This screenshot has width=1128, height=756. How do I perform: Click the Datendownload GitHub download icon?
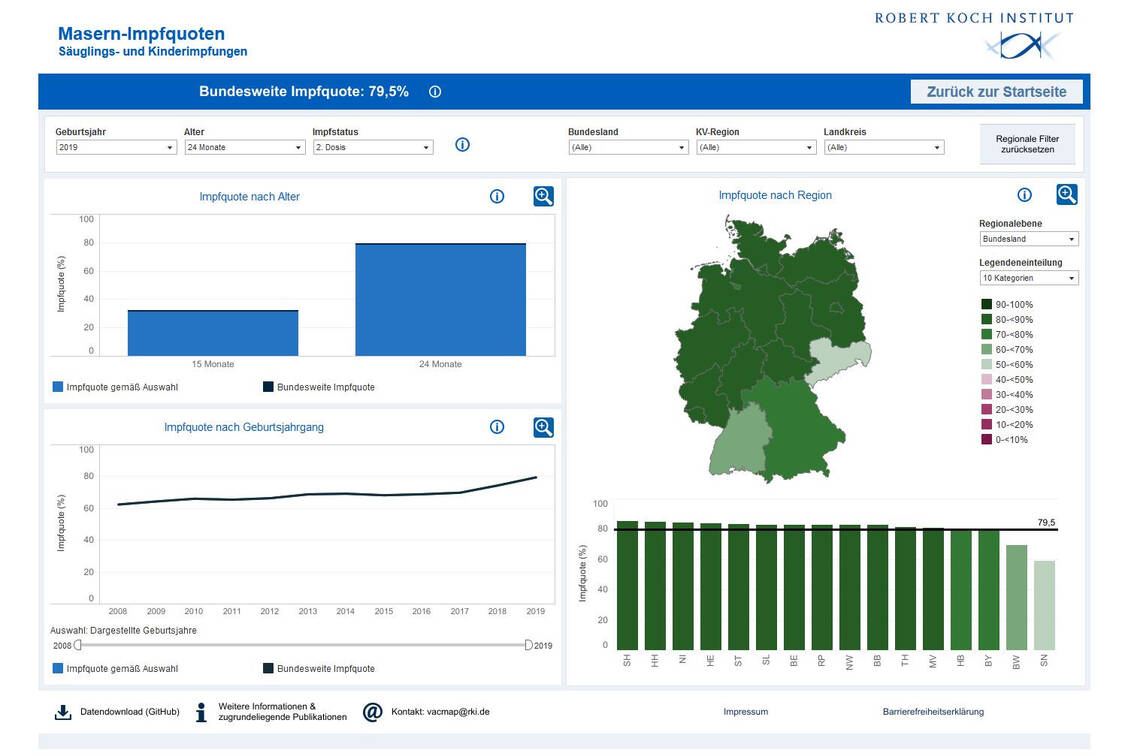tap(63, 712)
